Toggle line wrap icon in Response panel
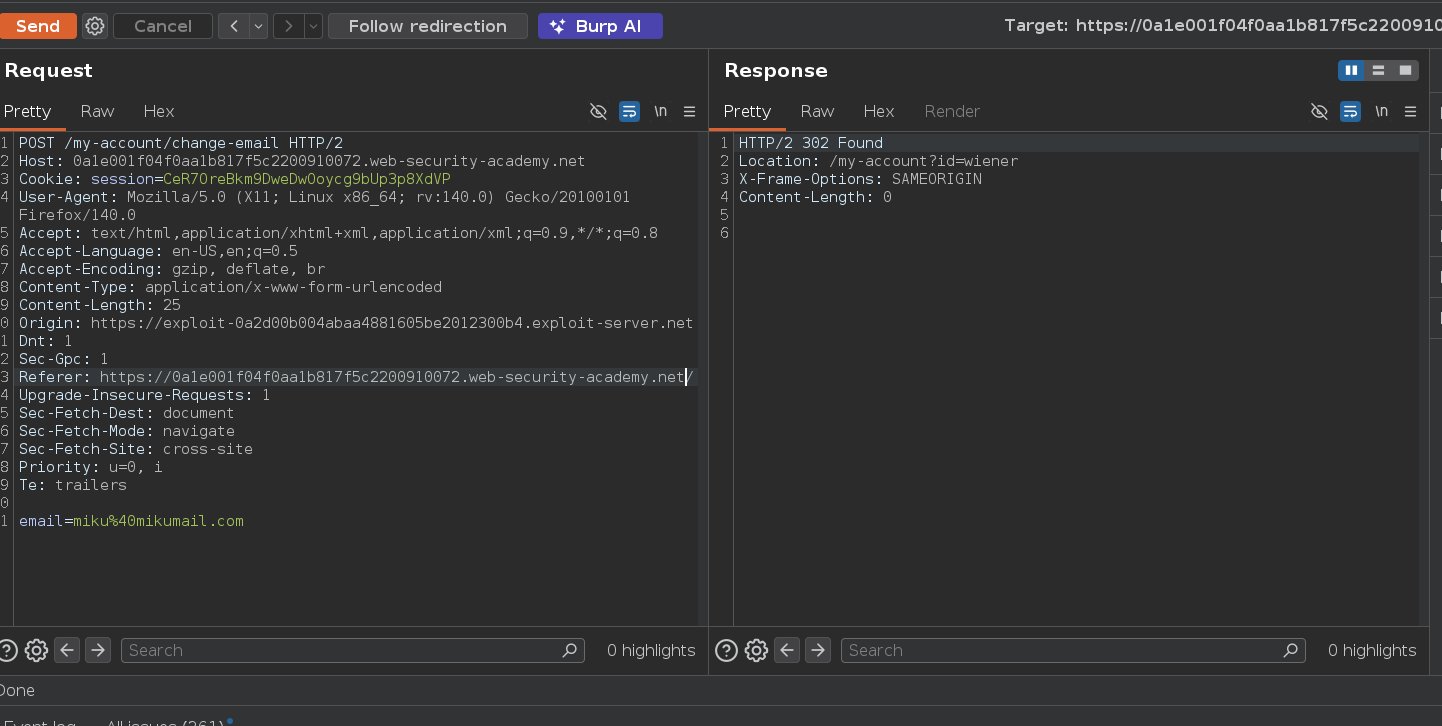 [x=1350, y=111]
